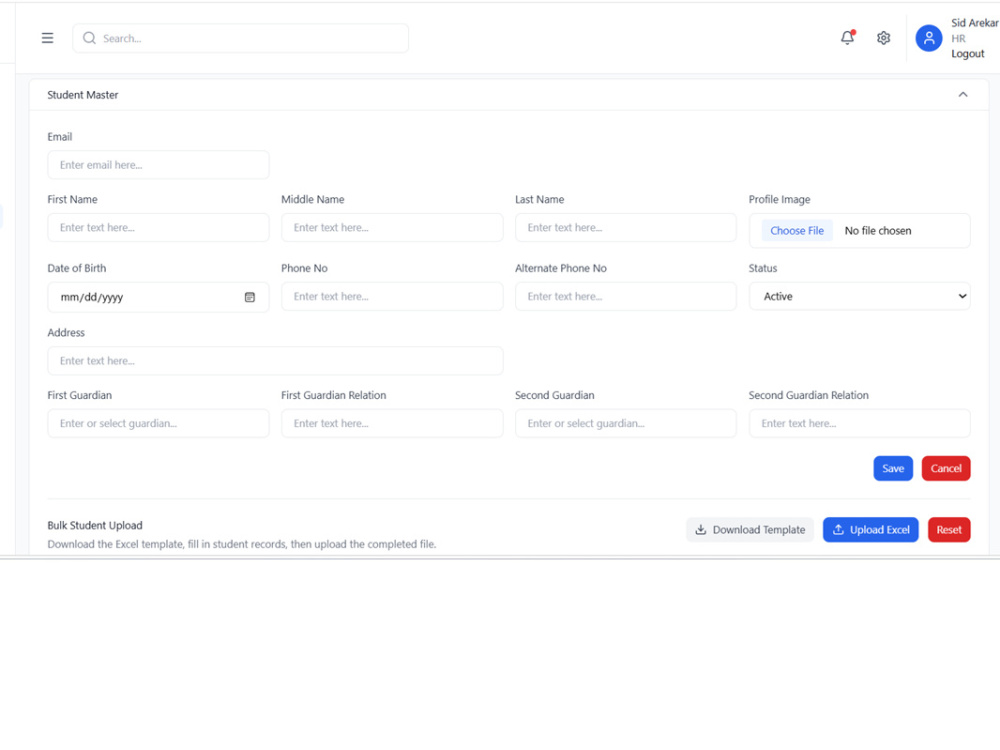Click the No file chosen text
Image resolution: width=1000 pixels, height=750 pixels.
point(878,231)
